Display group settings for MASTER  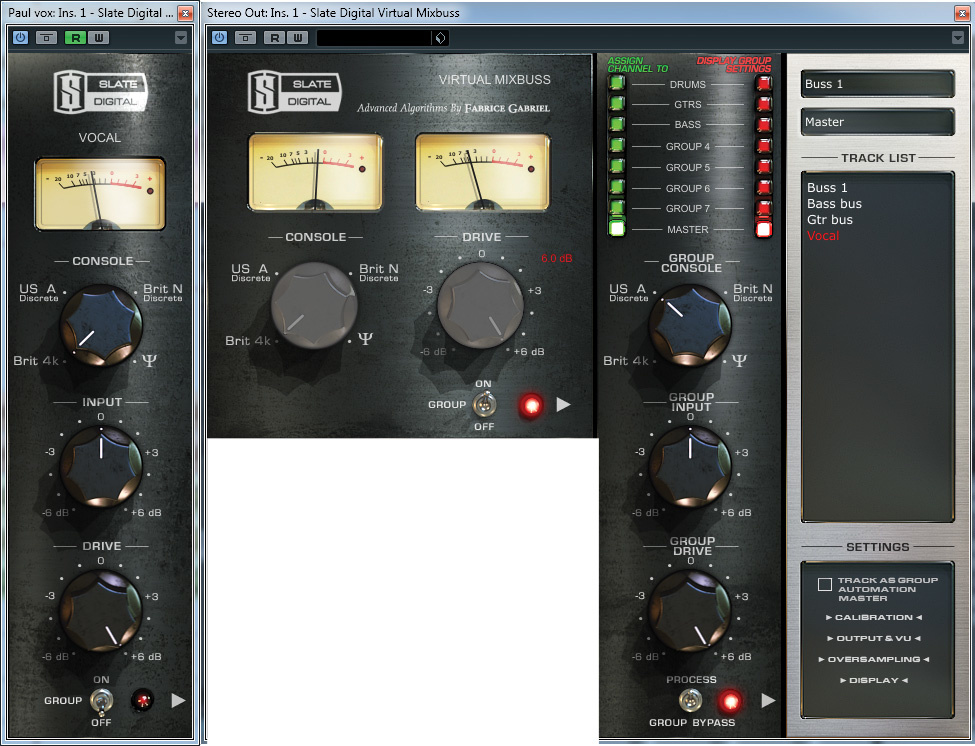coord(764,229)
